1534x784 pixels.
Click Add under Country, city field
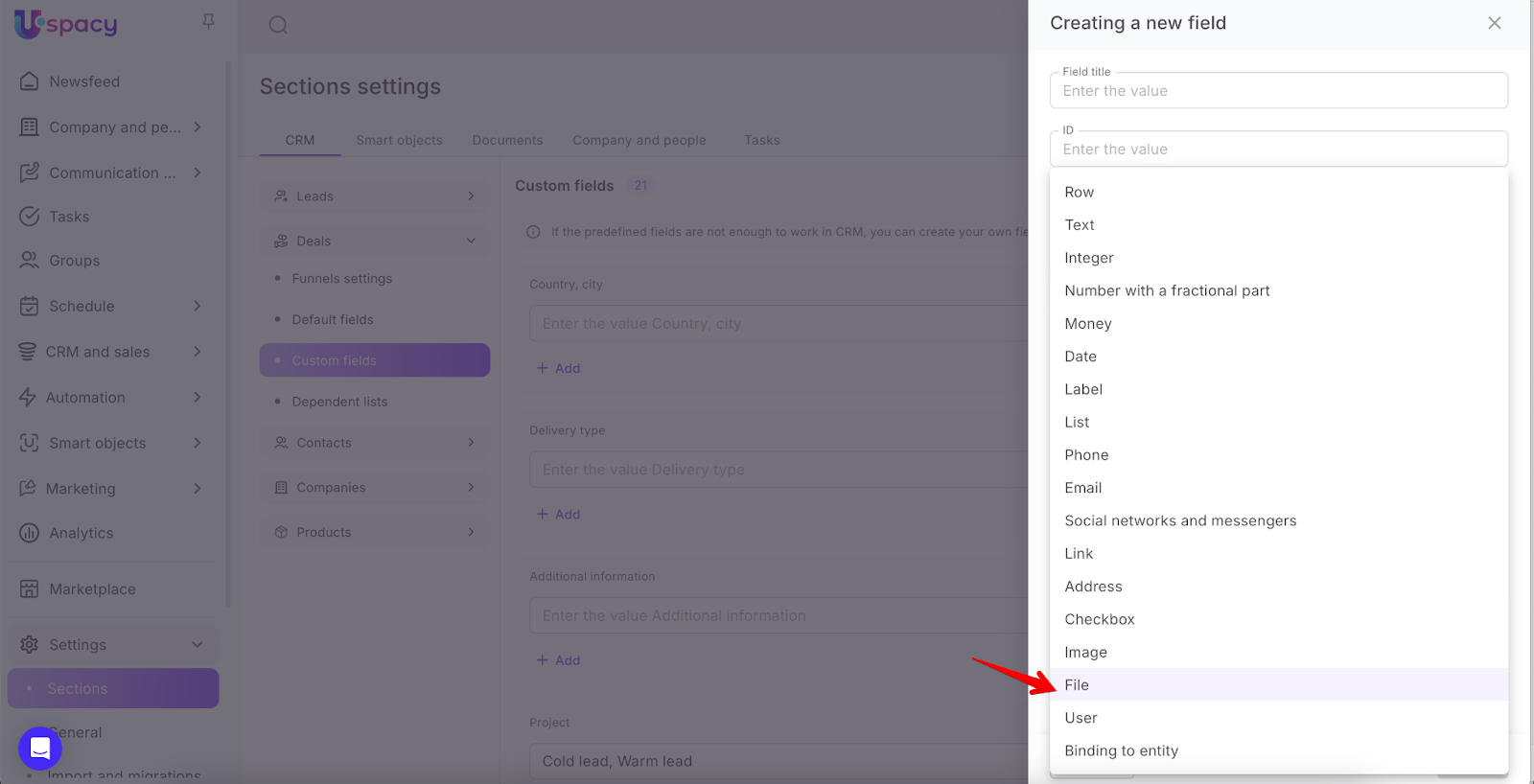coord(559,368)
